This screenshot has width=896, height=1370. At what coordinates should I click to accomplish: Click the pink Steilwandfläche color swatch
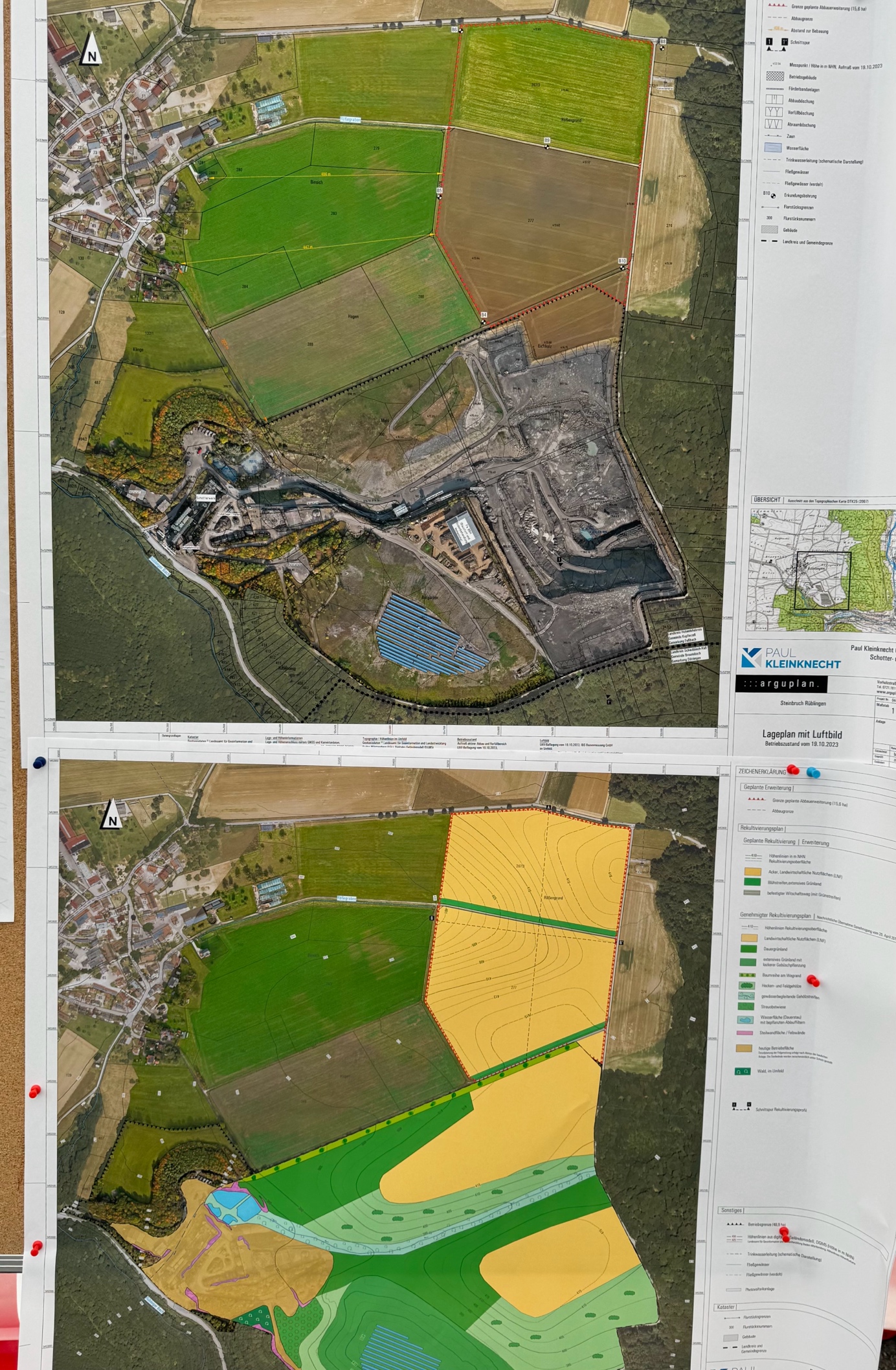[745, 1033]
